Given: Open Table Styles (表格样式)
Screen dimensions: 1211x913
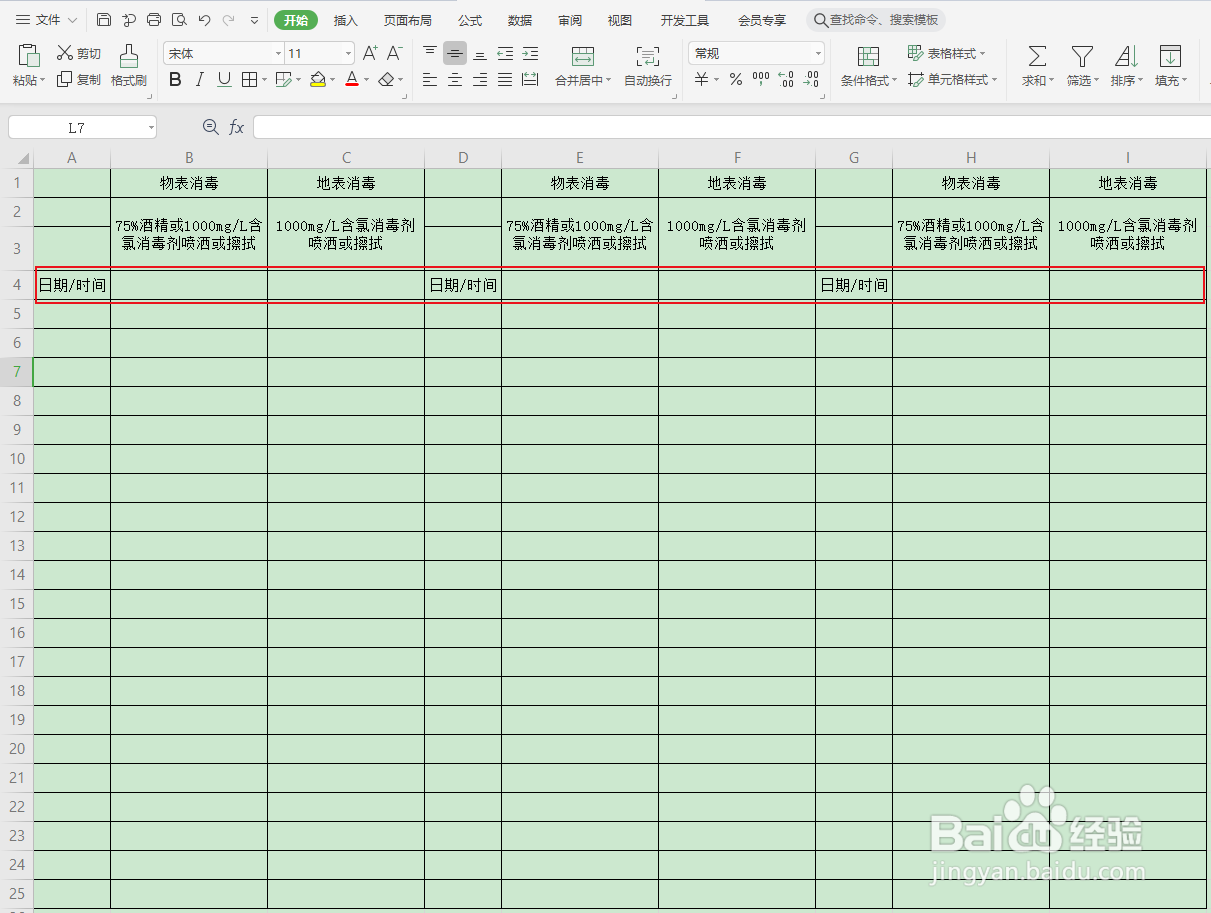Looking at the screenshot, I should pos(947,53).
